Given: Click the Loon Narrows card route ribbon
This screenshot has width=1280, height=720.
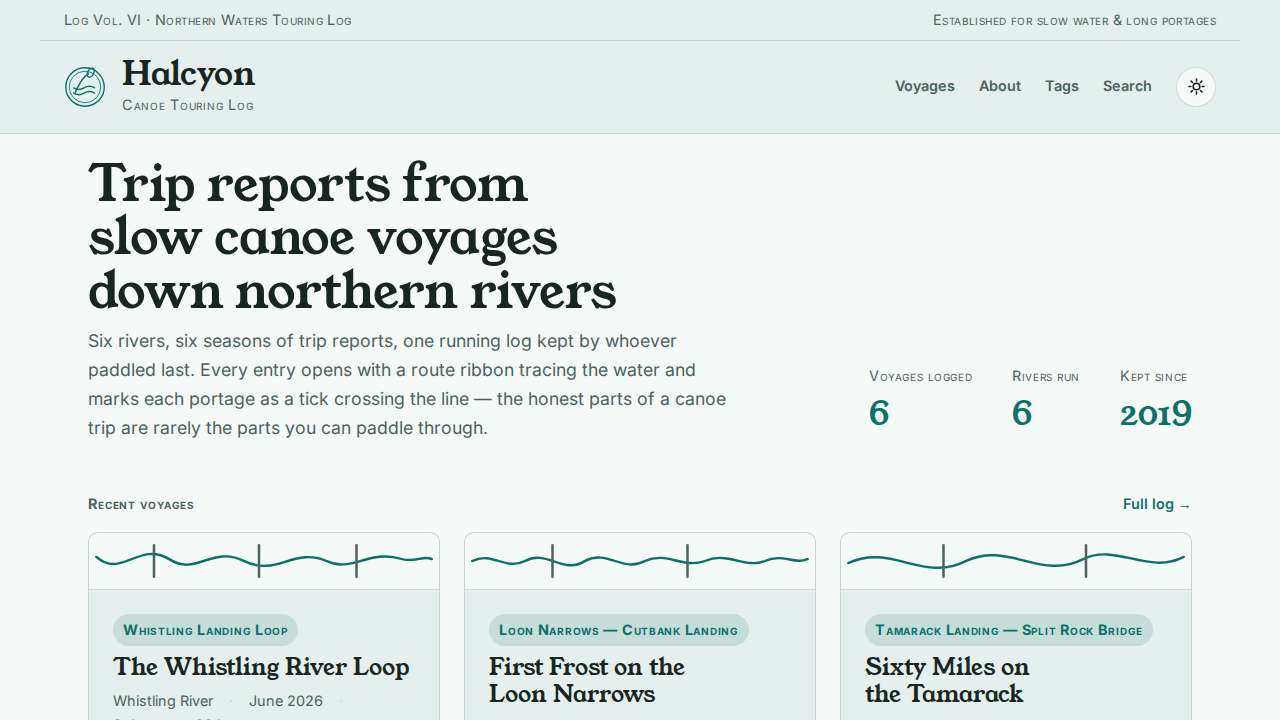Looking at the screenshot, I should 640,561.
